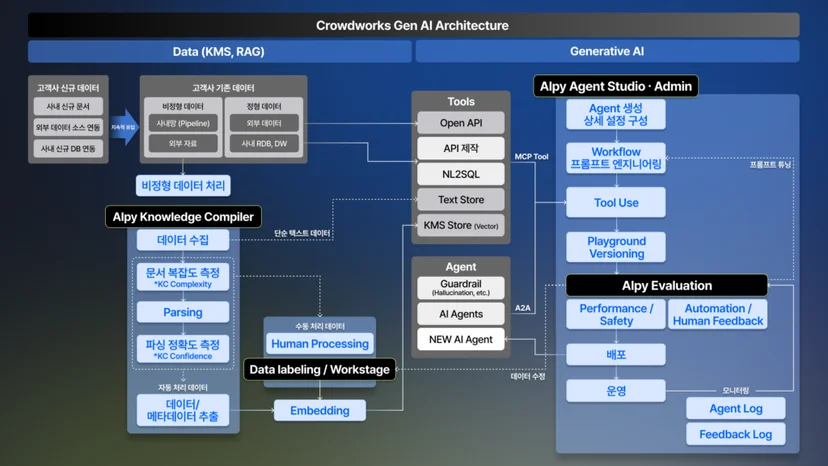Click the 비정형 데이터 column heading
The height and width of the screenshot is (466, 828).
coord(183,106)
